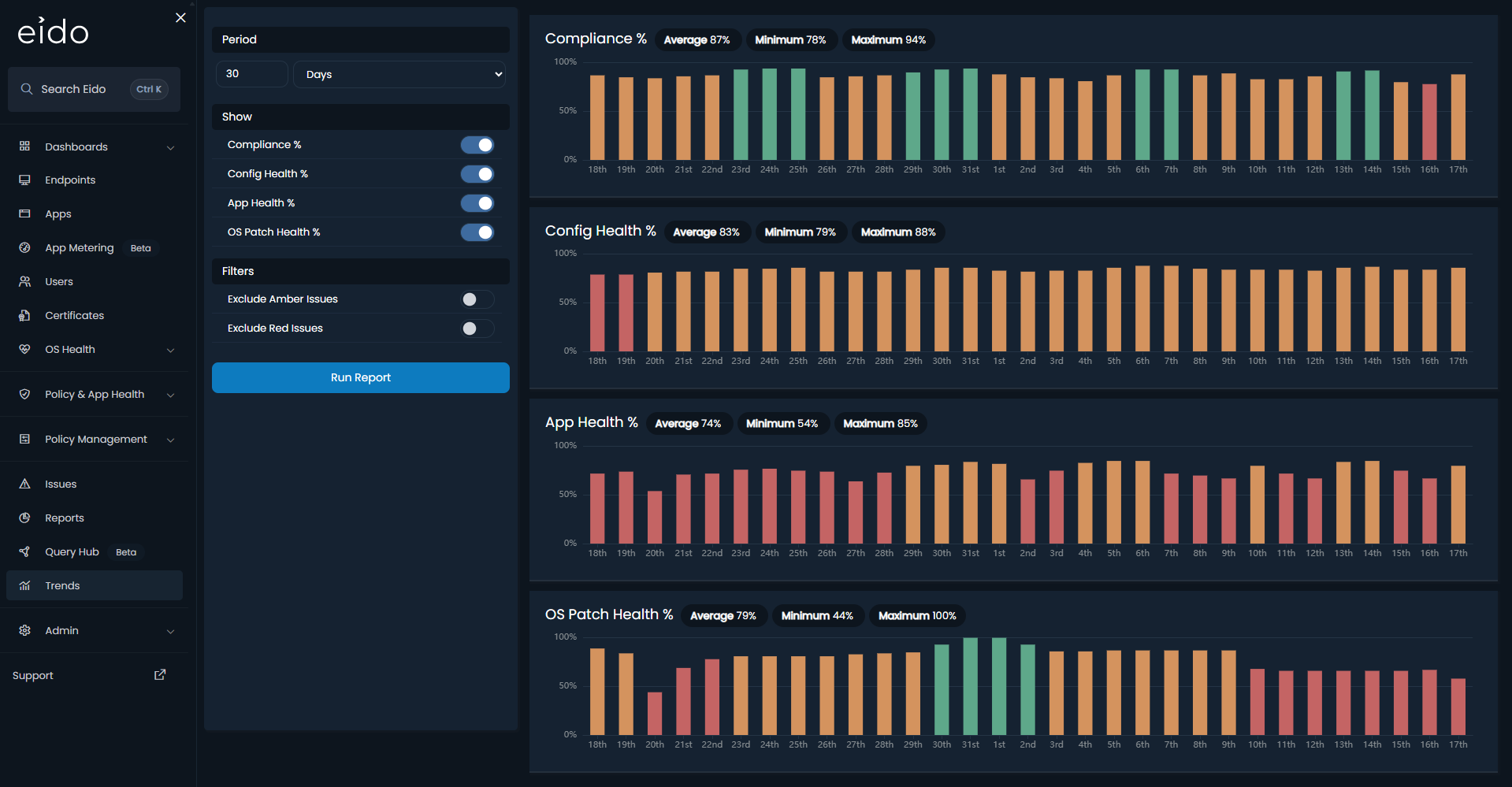Expand the Policy Management chevron
Screen dimensions: 1512x787
tap(170, 440)
